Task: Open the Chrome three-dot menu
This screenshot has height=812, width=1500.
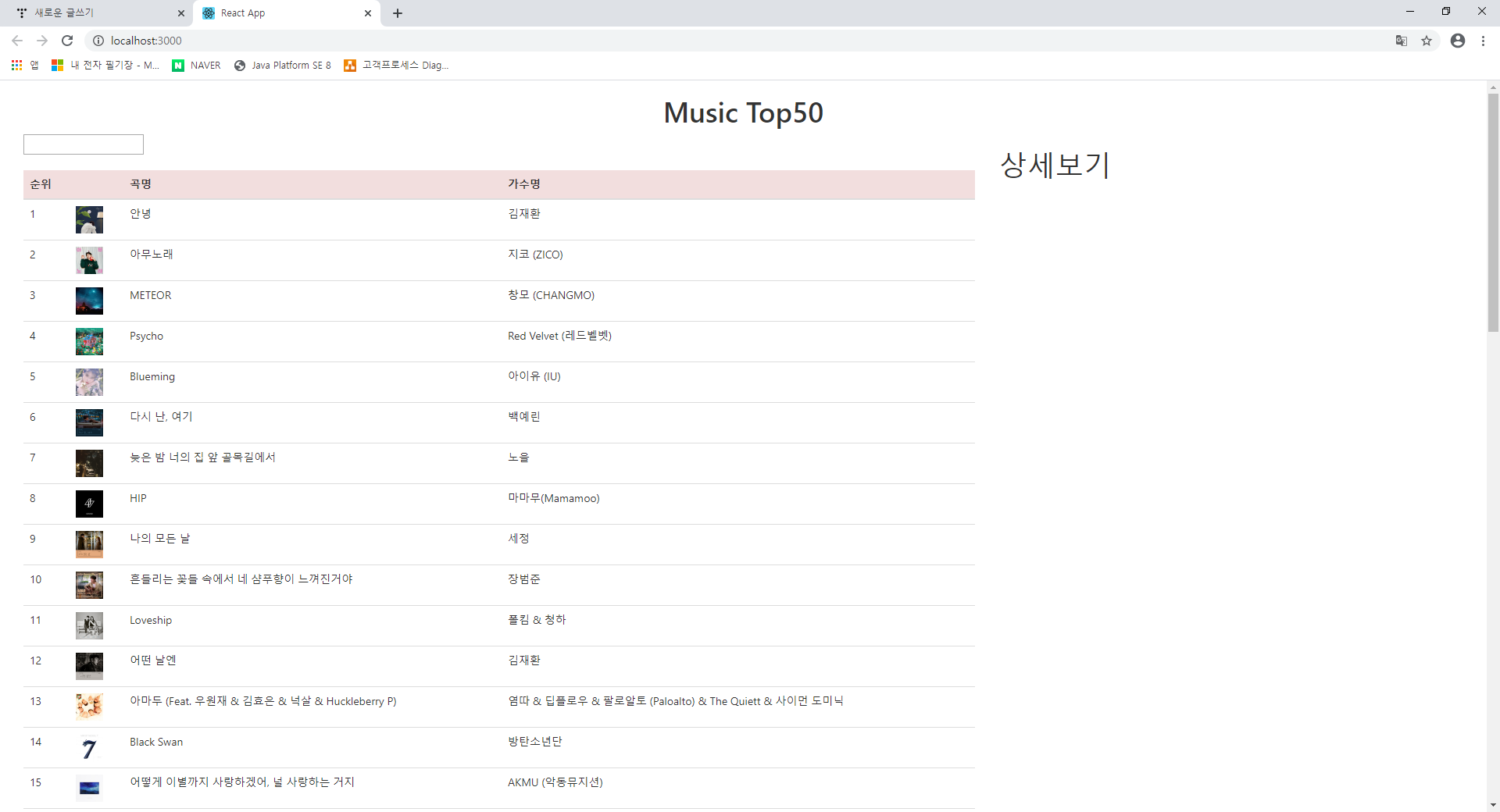Action: click(x=1483, y=41)
